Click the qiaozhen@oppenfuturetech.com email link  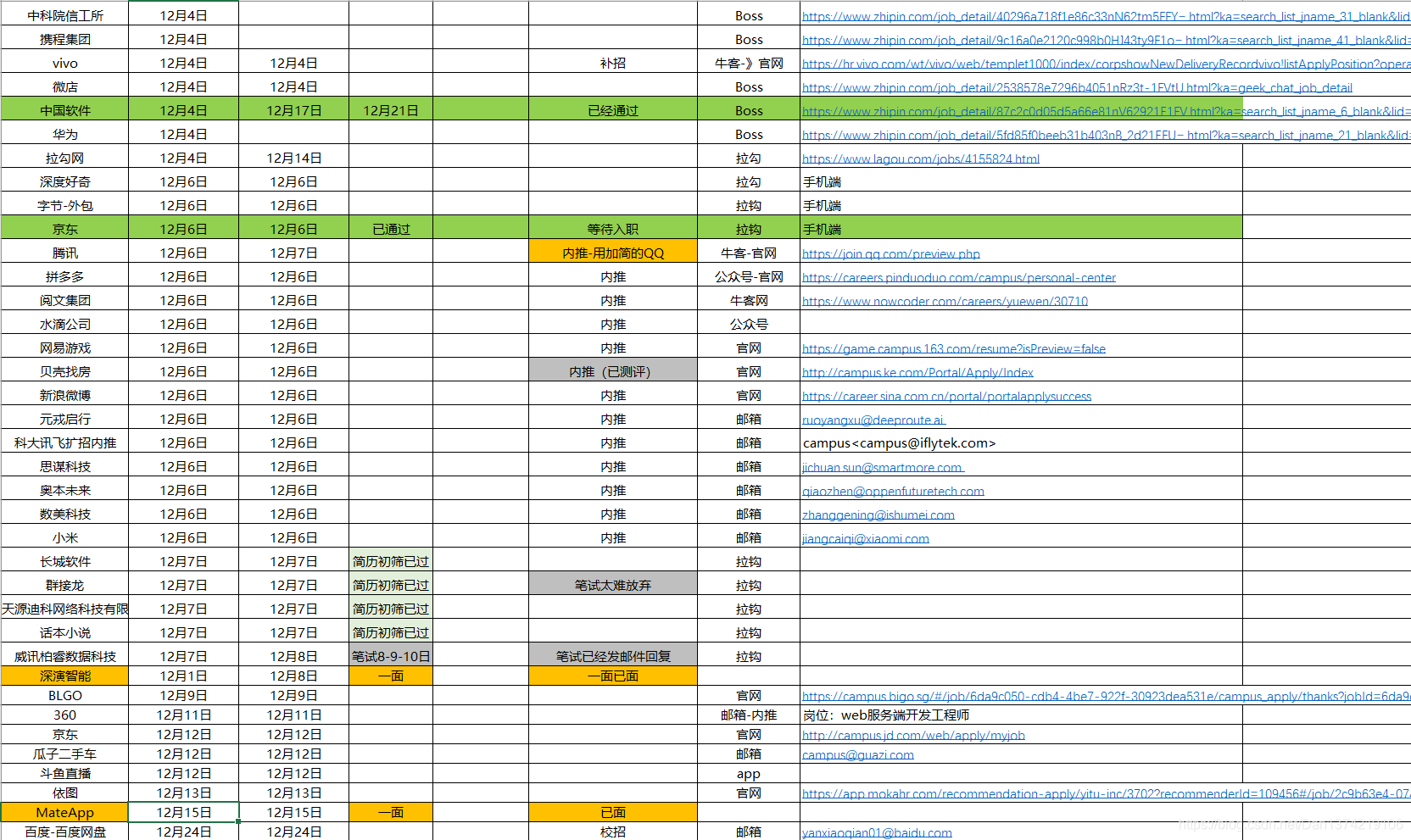[x=893, y=491]
